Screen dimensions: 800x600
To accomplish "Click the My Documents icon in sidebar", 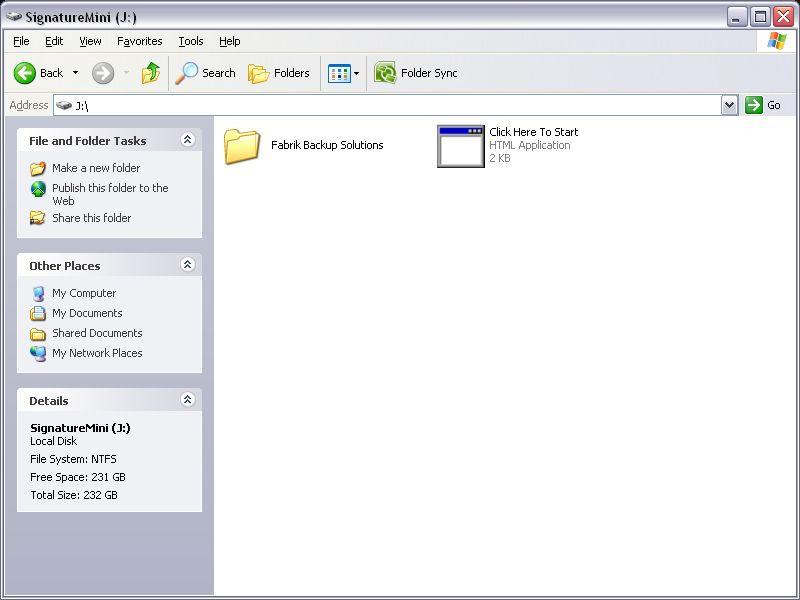I will [x=38, y=313].
